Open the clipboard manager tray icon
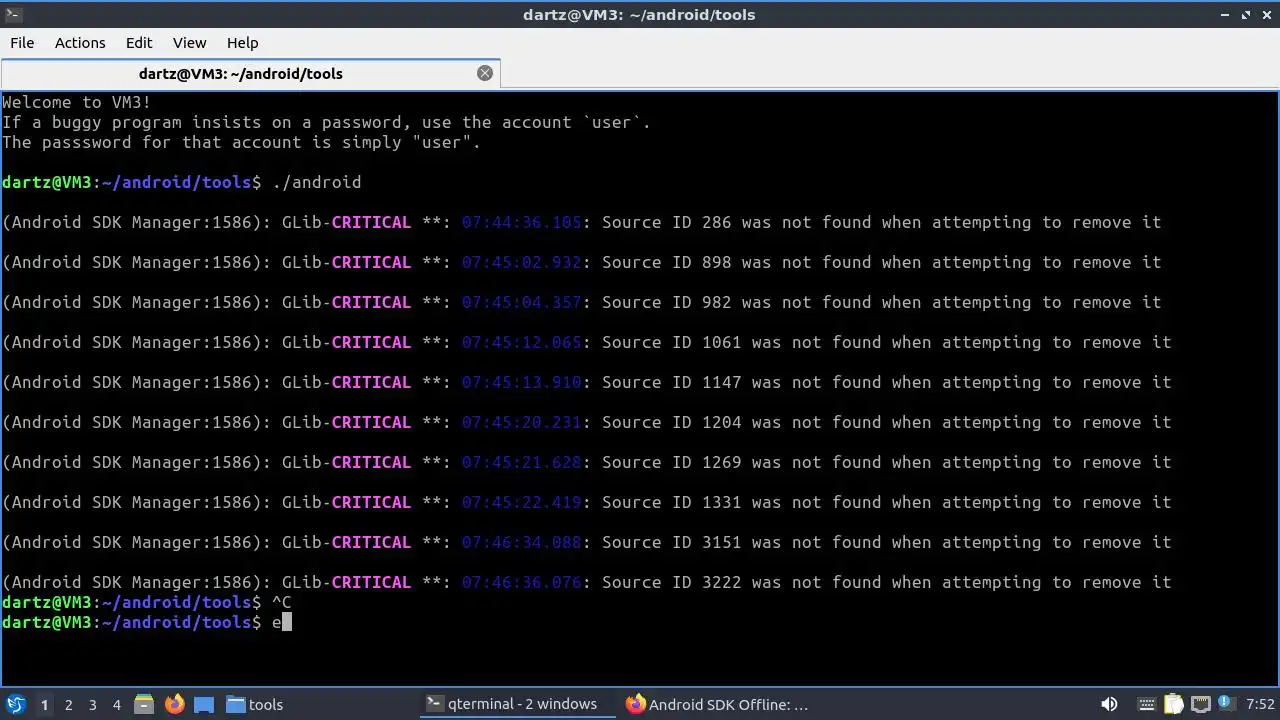This screenshot has height=720, width=1280. pyautogui.click(x=1173, y=704)
